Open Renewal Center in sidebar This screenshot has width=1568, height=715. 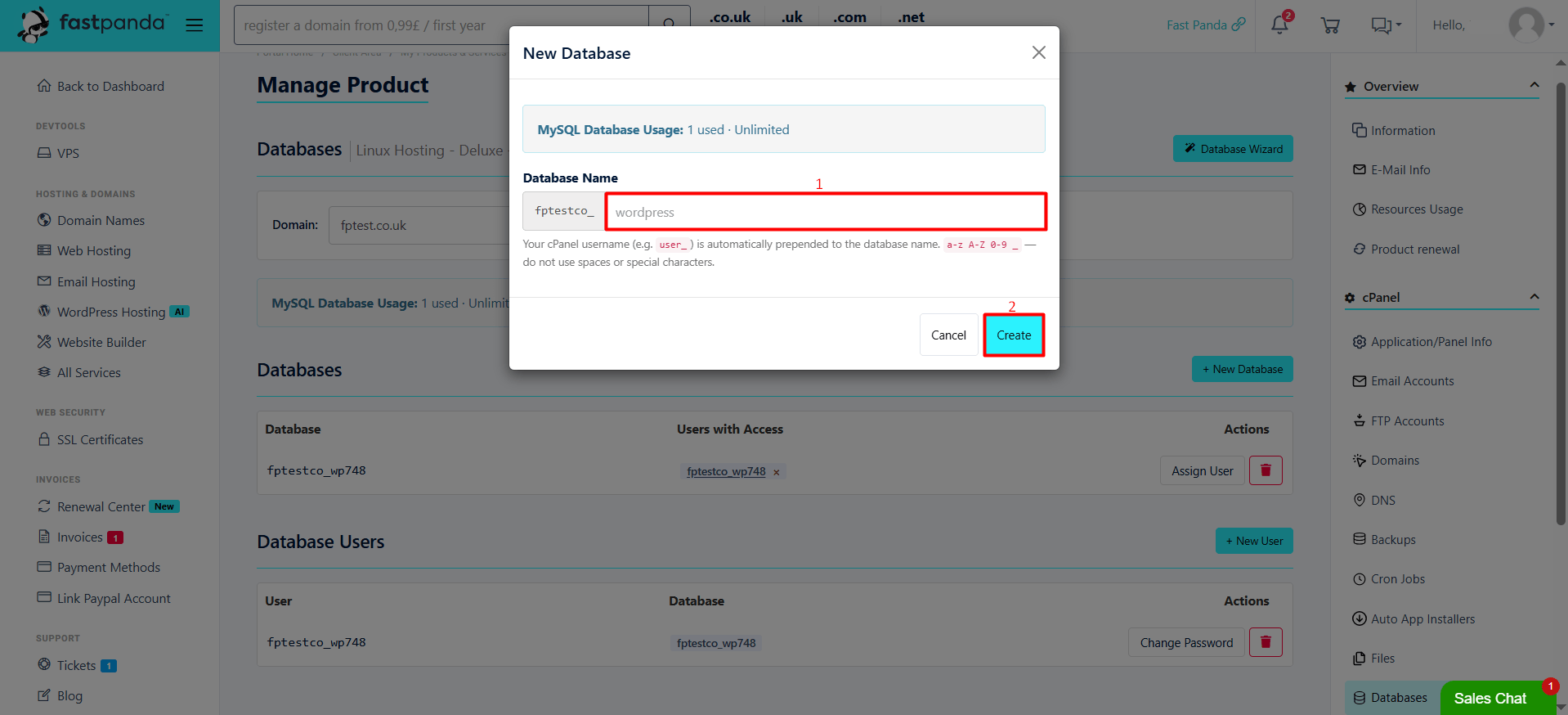click(x=107, y=506)
